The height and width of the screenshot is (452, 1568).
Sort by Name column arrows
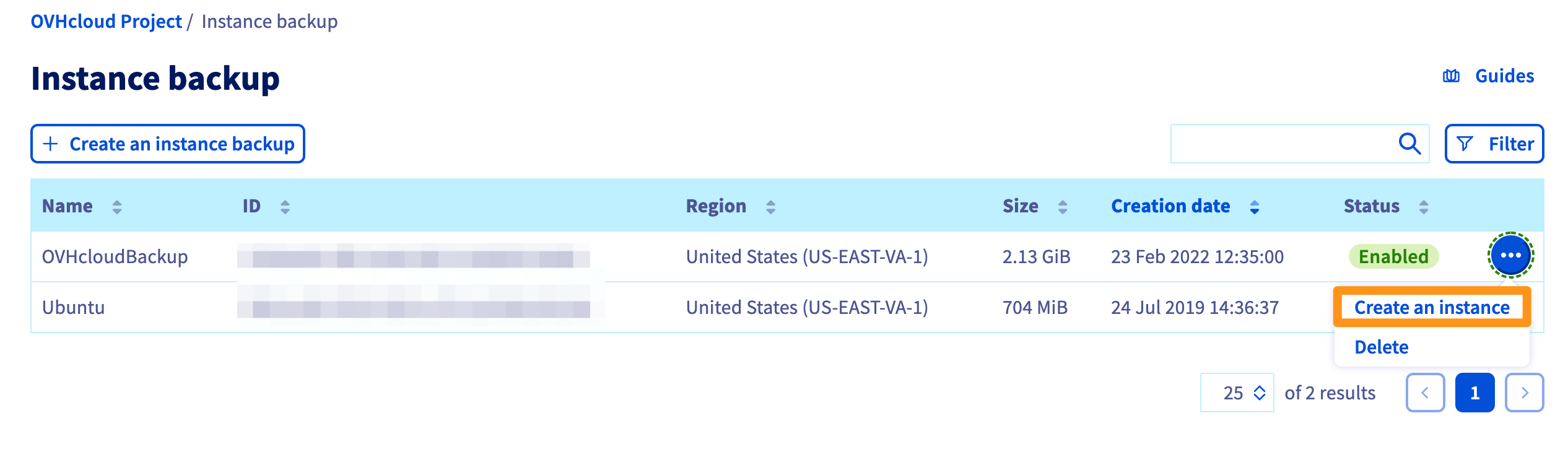116,207
